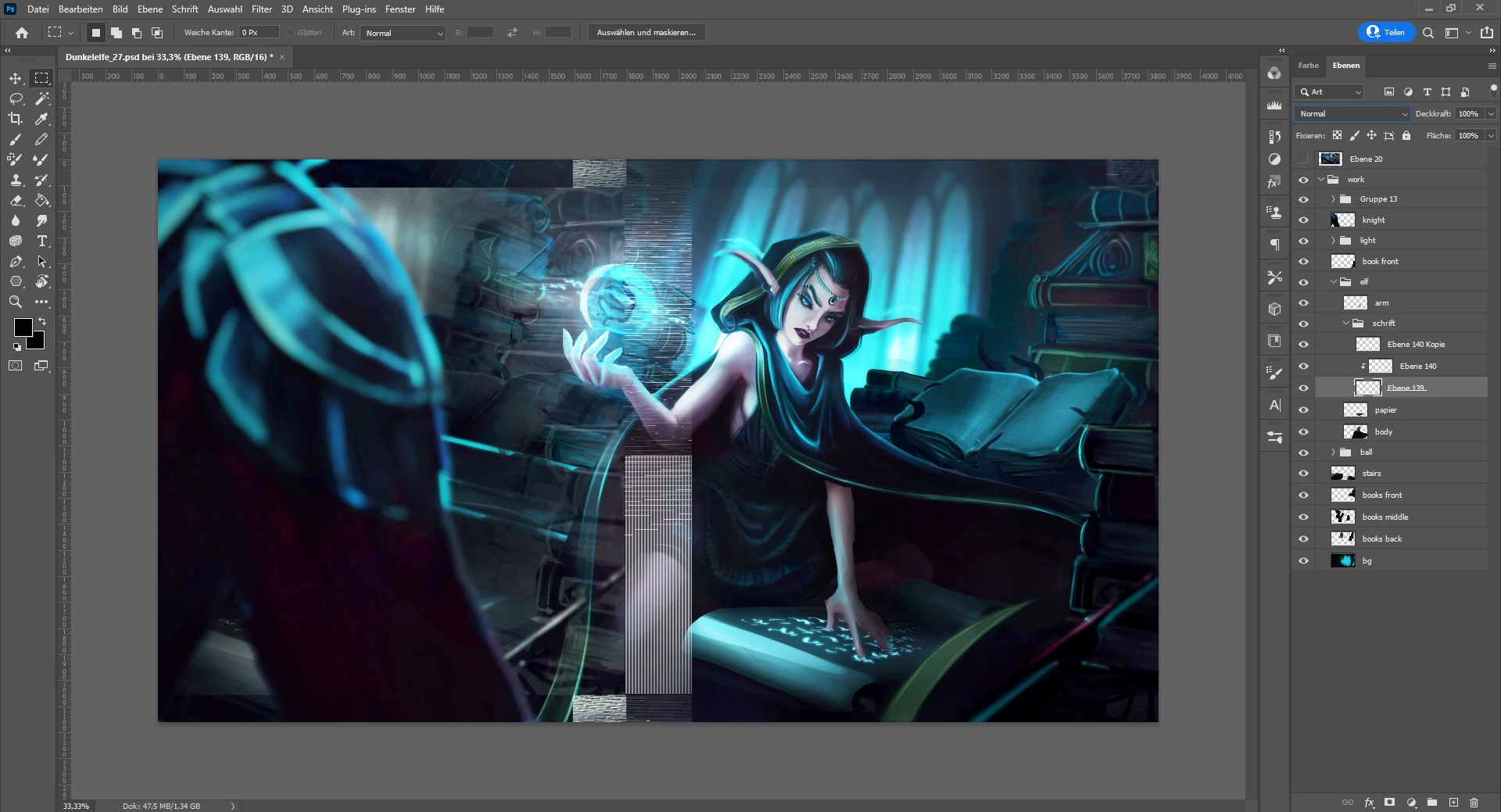Open the Ebene menu
The width and height of the screenshot is (1501, 812).
pyautogui.click(x=150, y=9)
